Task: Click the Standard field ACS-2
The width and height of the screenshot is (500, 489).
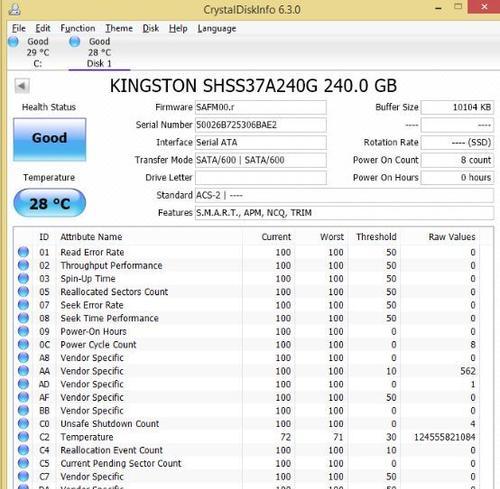Action: (x=344, y=195)
